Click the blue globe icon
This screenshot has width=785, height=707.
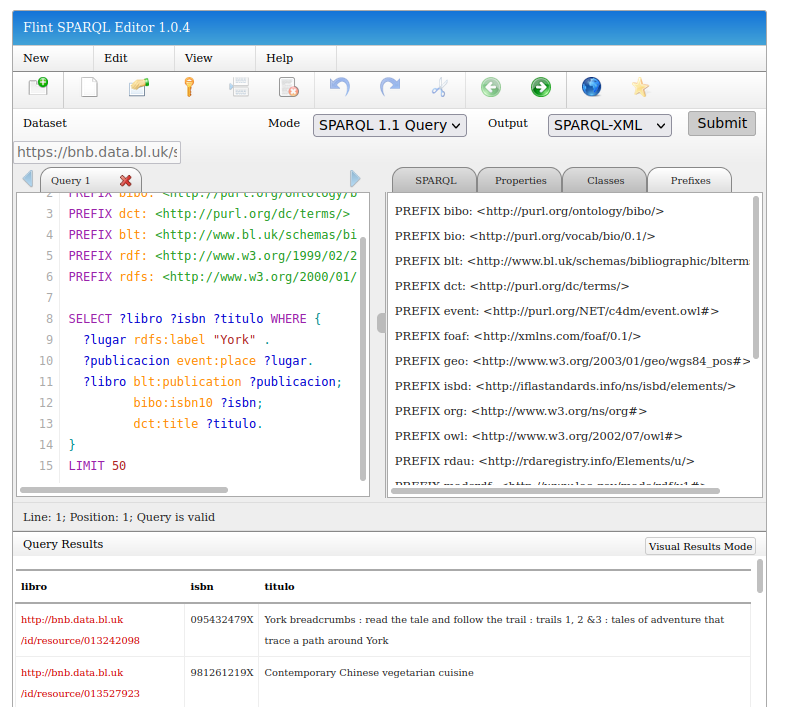591,88
